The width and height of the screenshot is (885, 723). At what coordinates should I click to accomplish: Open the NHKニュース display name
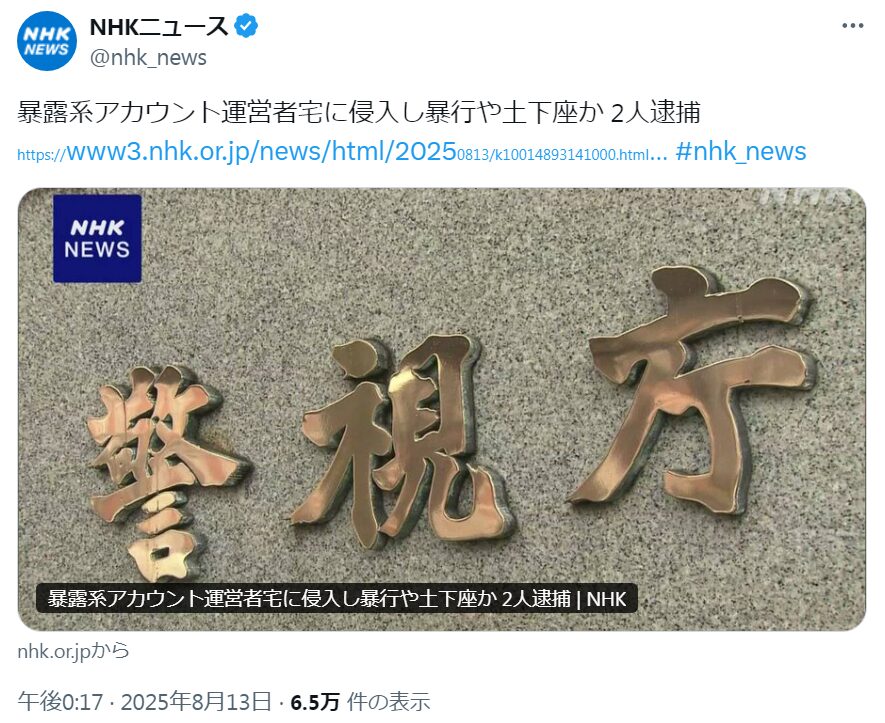159,27
